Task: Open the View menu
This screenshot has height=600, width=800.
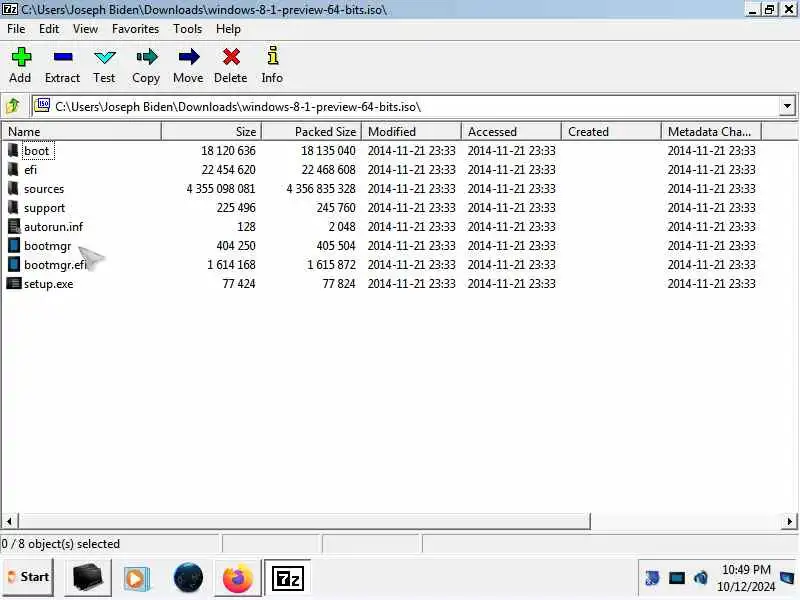Action: click(85, 29)
